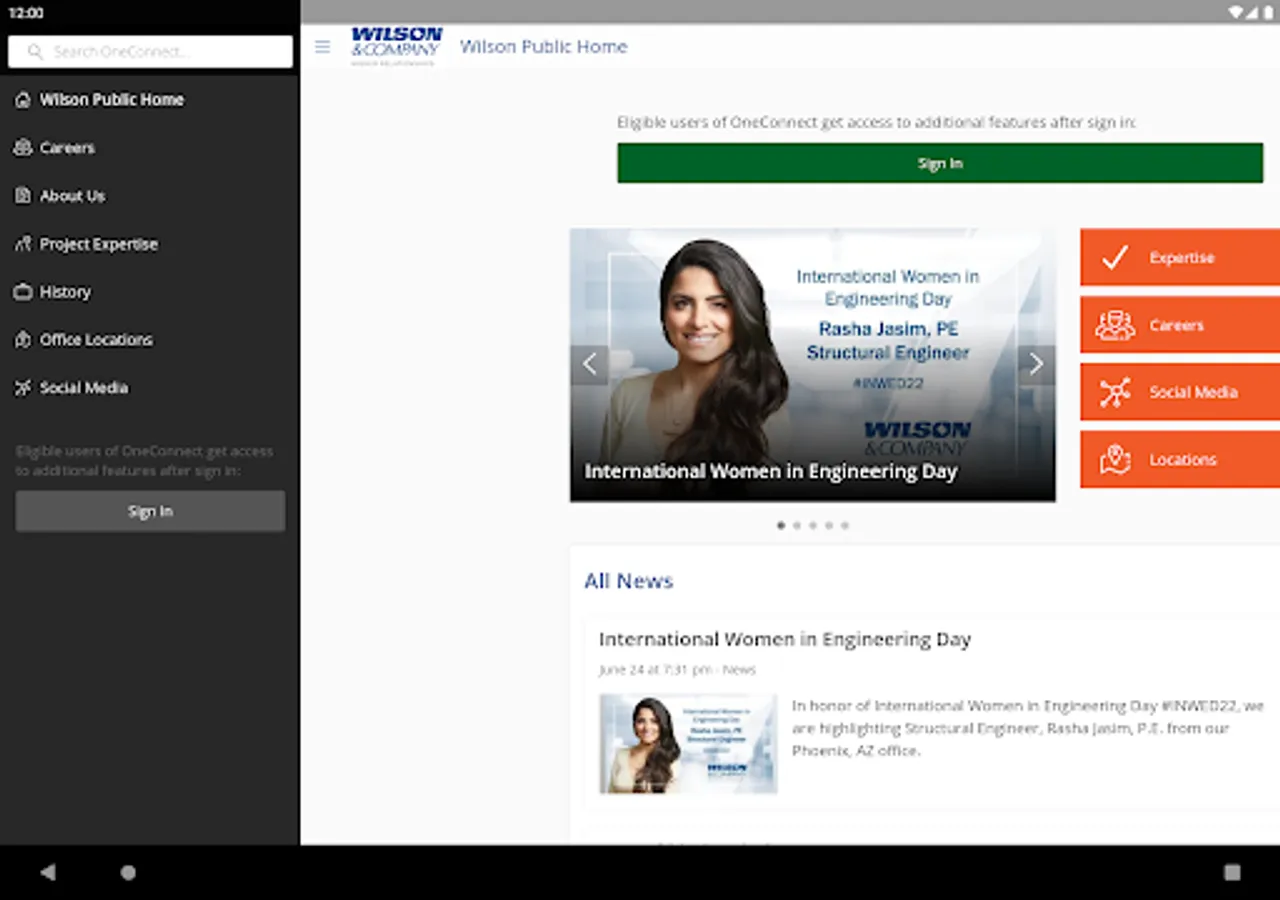This screenshot has height=900, width=1280.
Task: Open the International Women in Engineering Day article title
Action: (785, 639)
